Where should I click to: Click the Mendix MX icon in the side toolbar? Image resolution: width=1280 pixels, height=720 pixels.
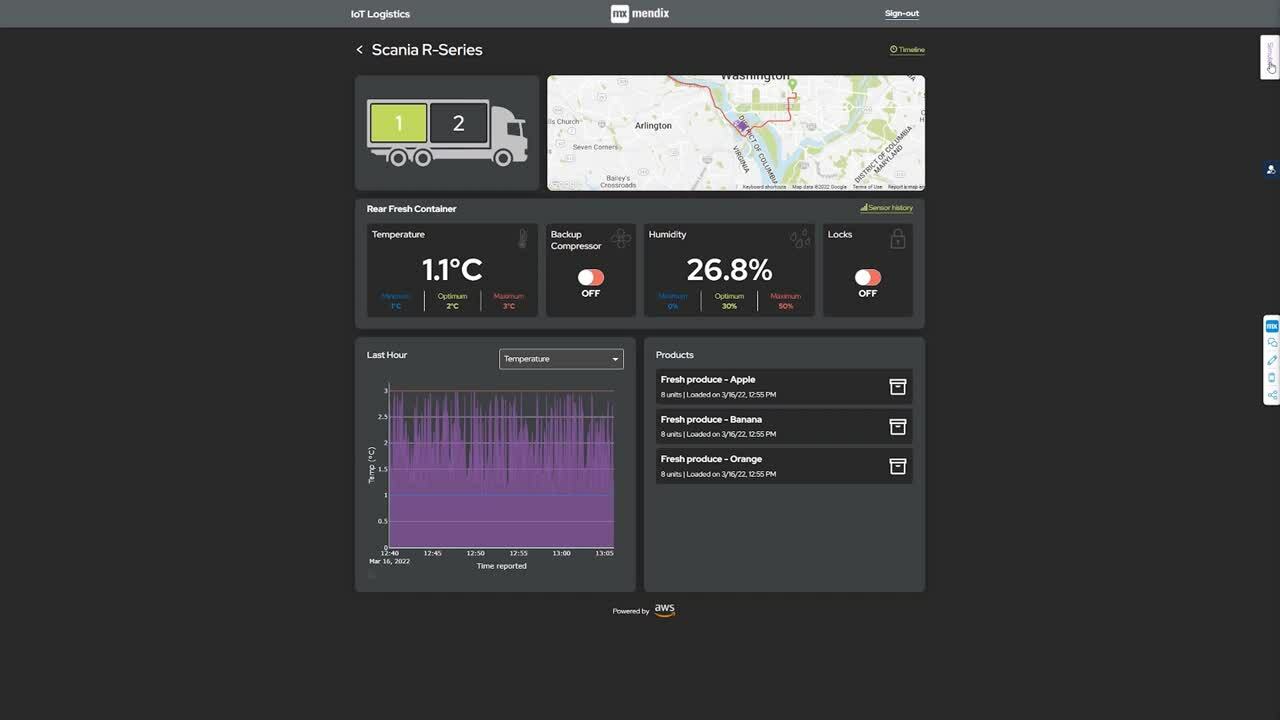coord(1272,326)
